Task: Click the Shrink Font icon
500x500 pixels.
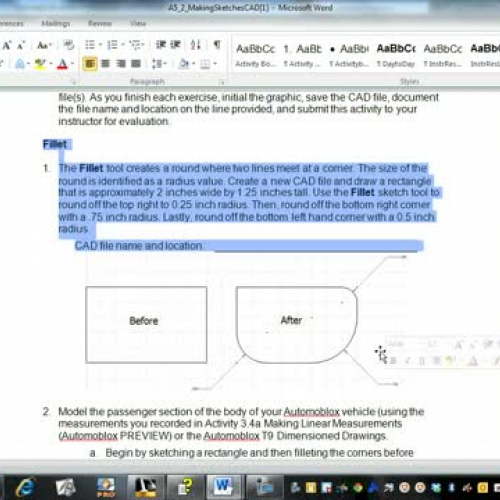Action: click(21, 45)
